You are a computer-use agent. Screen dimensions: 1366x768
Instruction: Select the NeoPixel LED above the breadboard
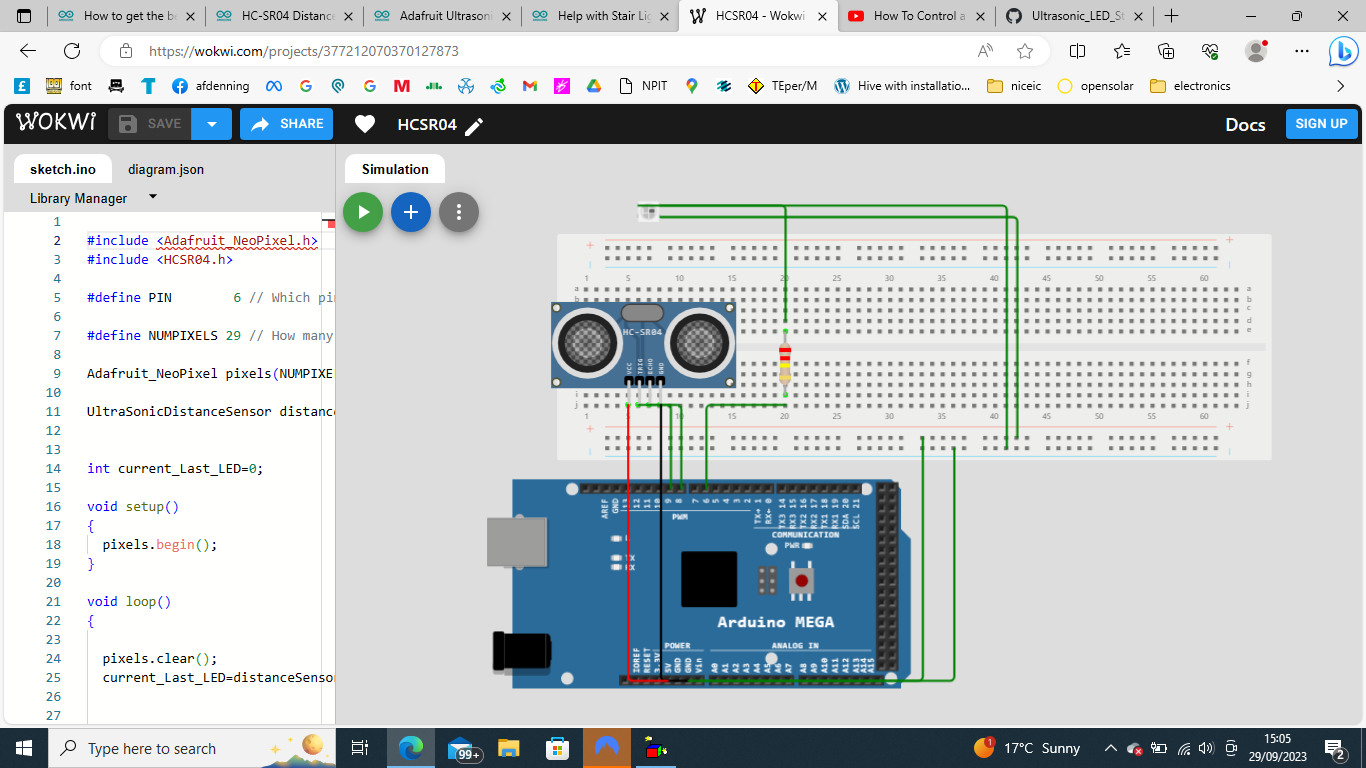648,211
